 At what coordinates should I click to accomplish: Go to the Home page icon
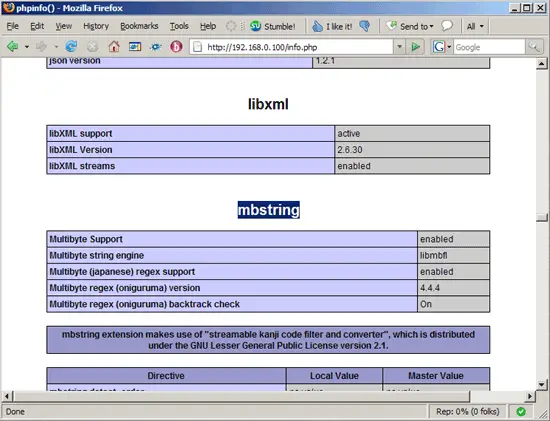[x=114, y=46]
